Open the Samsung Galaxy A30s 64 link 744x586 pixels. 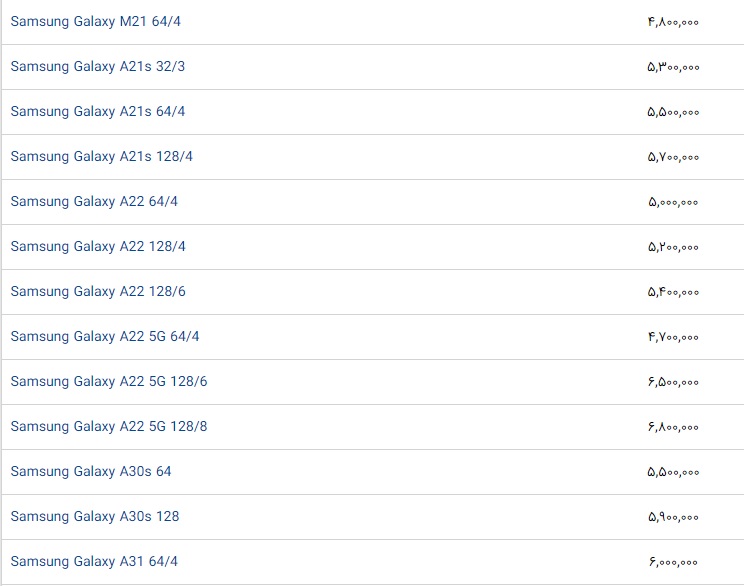tap(91, 471)
